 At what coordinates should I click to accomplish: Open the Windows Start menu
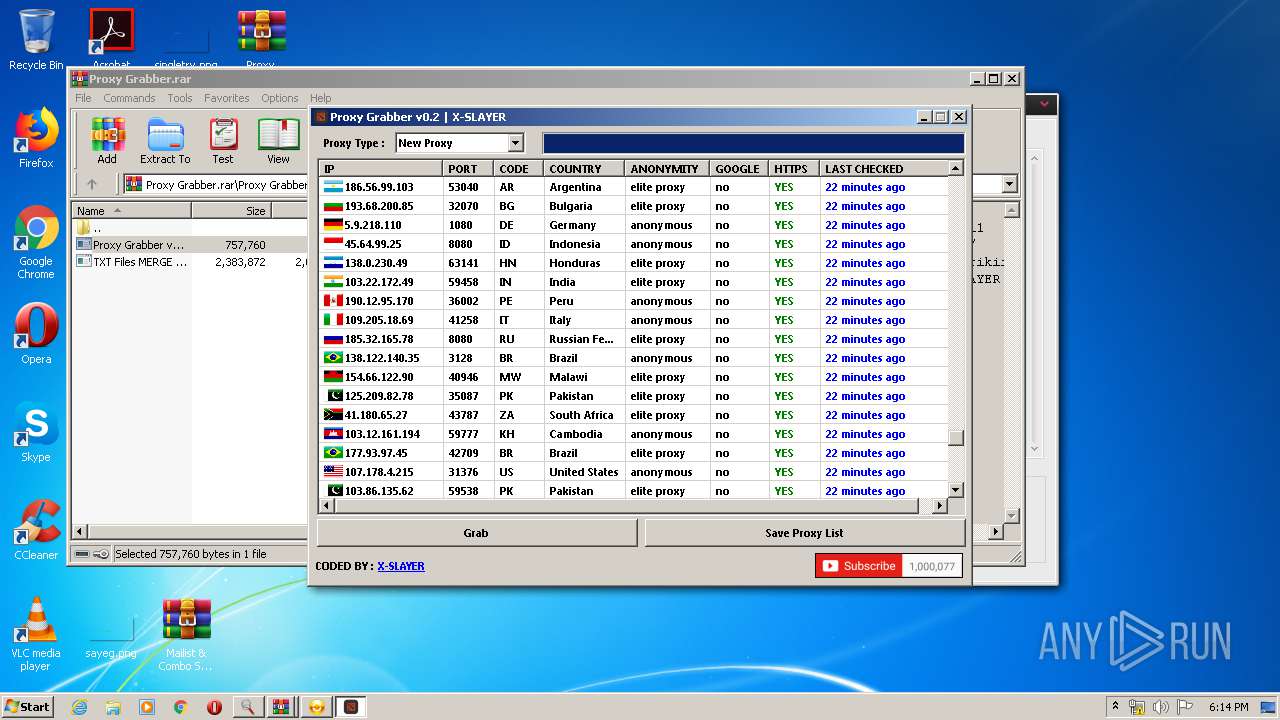coord(27,707)
